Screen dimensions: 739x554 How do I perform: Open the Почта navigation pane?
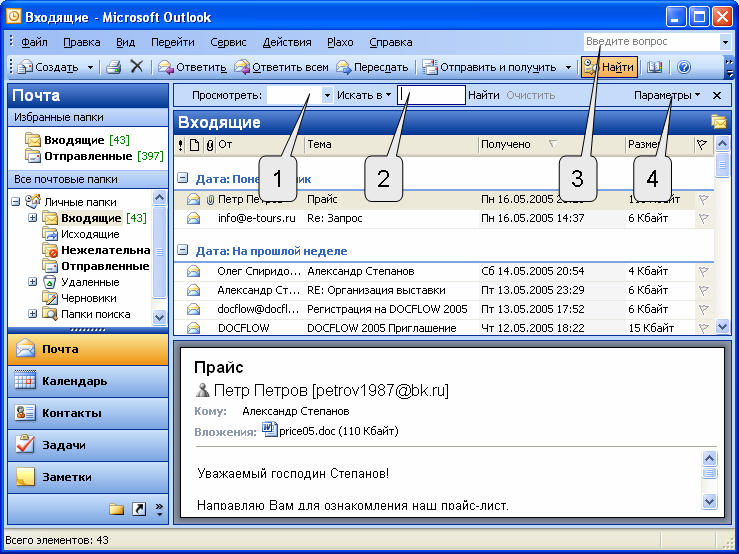(x=88, y=349)
